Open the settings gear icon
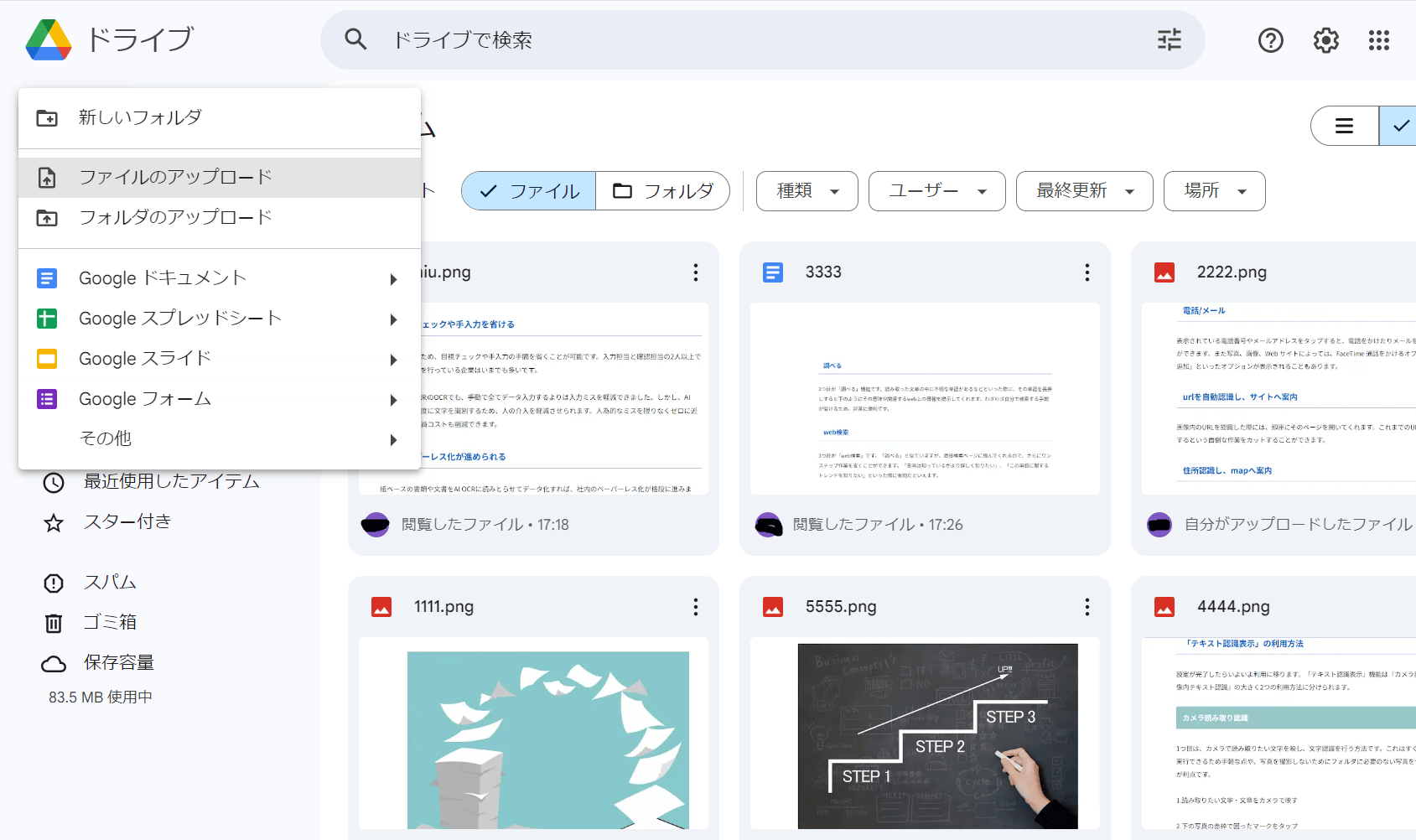1416x840 pixels. [x=1325, y=39]
